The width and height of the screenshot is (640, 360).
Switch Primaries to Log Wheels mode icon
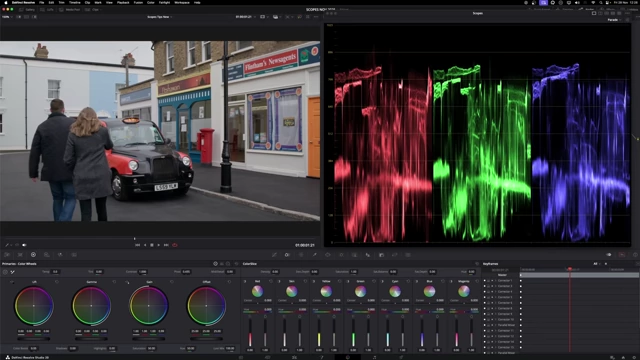pyautogui.click(x=228, y=264)
